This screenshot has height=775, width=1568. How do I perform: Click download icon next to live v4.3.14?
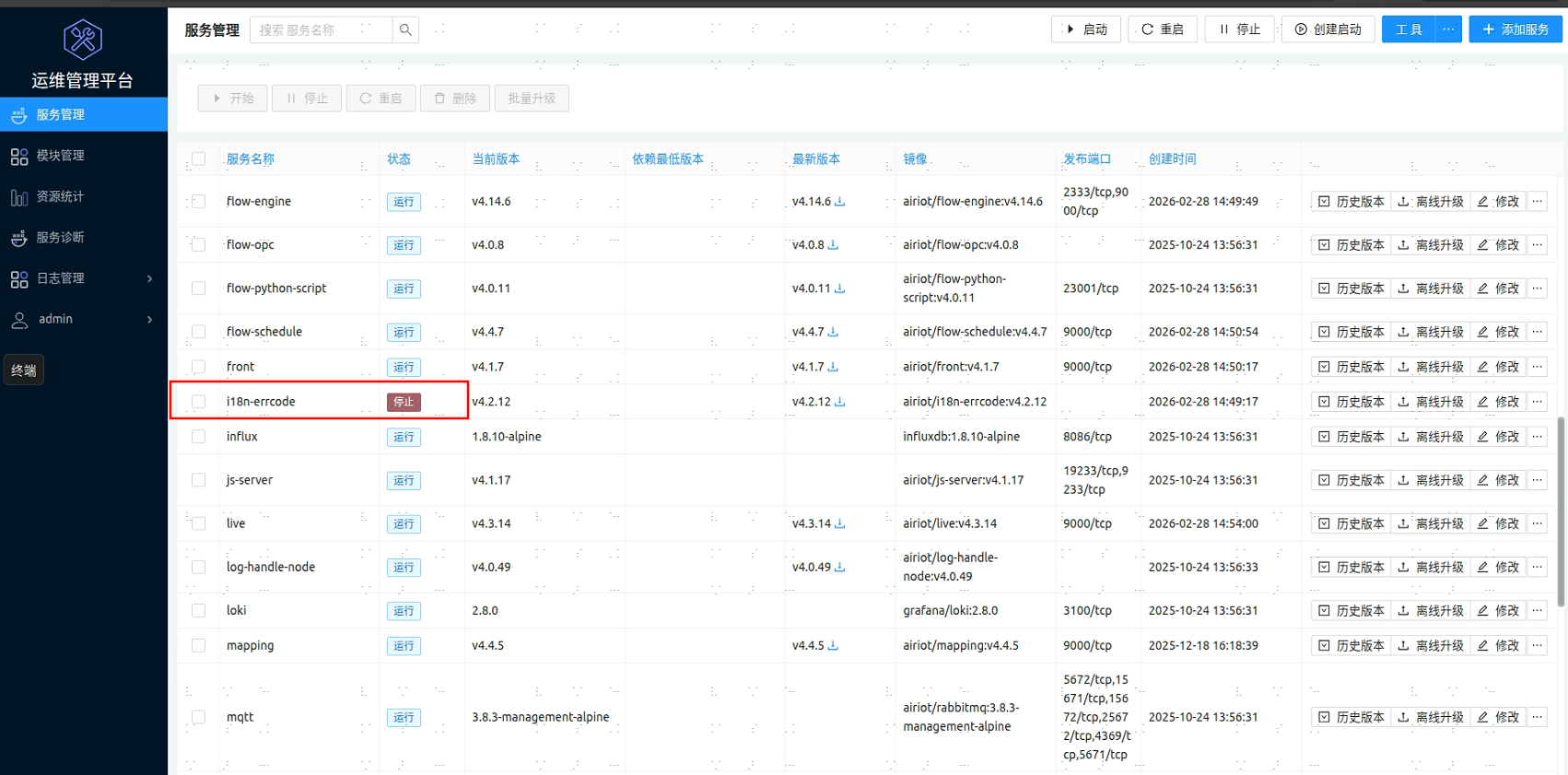point(840,523)
